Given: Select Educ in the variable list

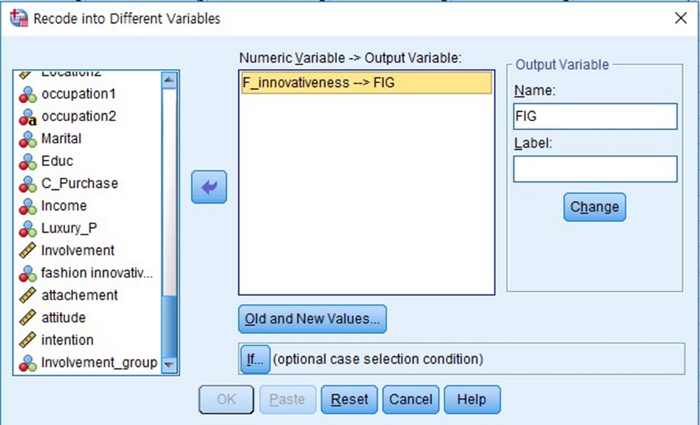Looking at the screenshot, I should pyautogui.click(x=57, y=161).
